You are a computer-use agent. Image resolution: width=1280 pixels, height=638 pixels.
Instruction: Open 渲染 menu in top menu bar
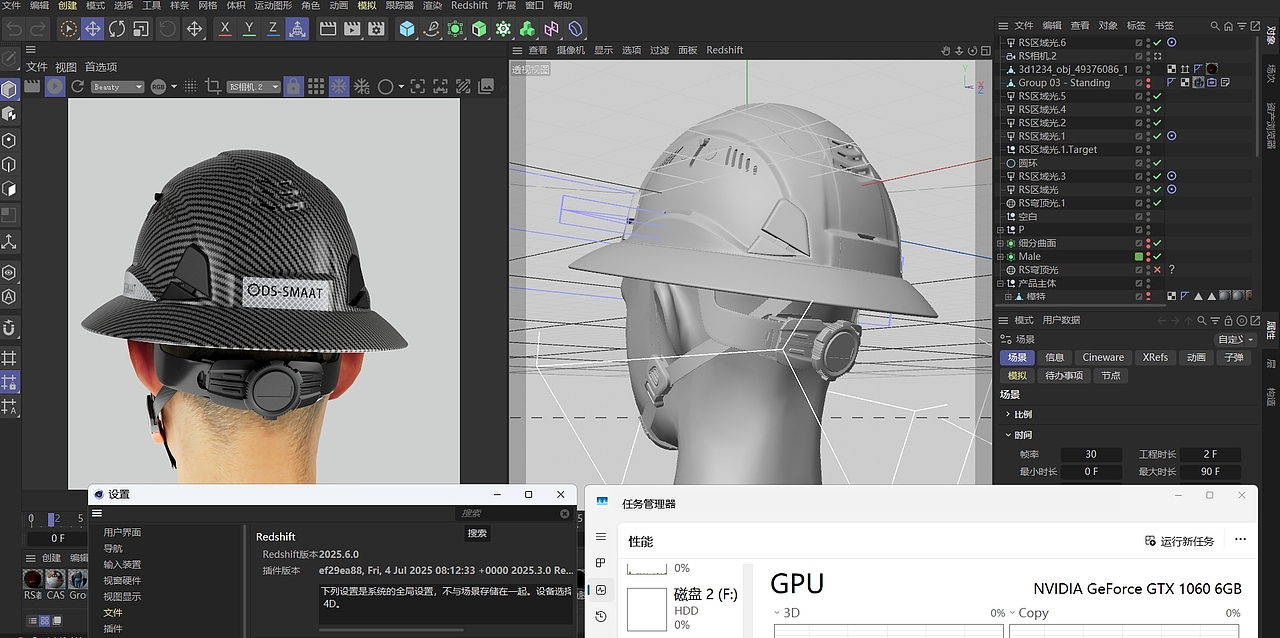pos(432,6)
